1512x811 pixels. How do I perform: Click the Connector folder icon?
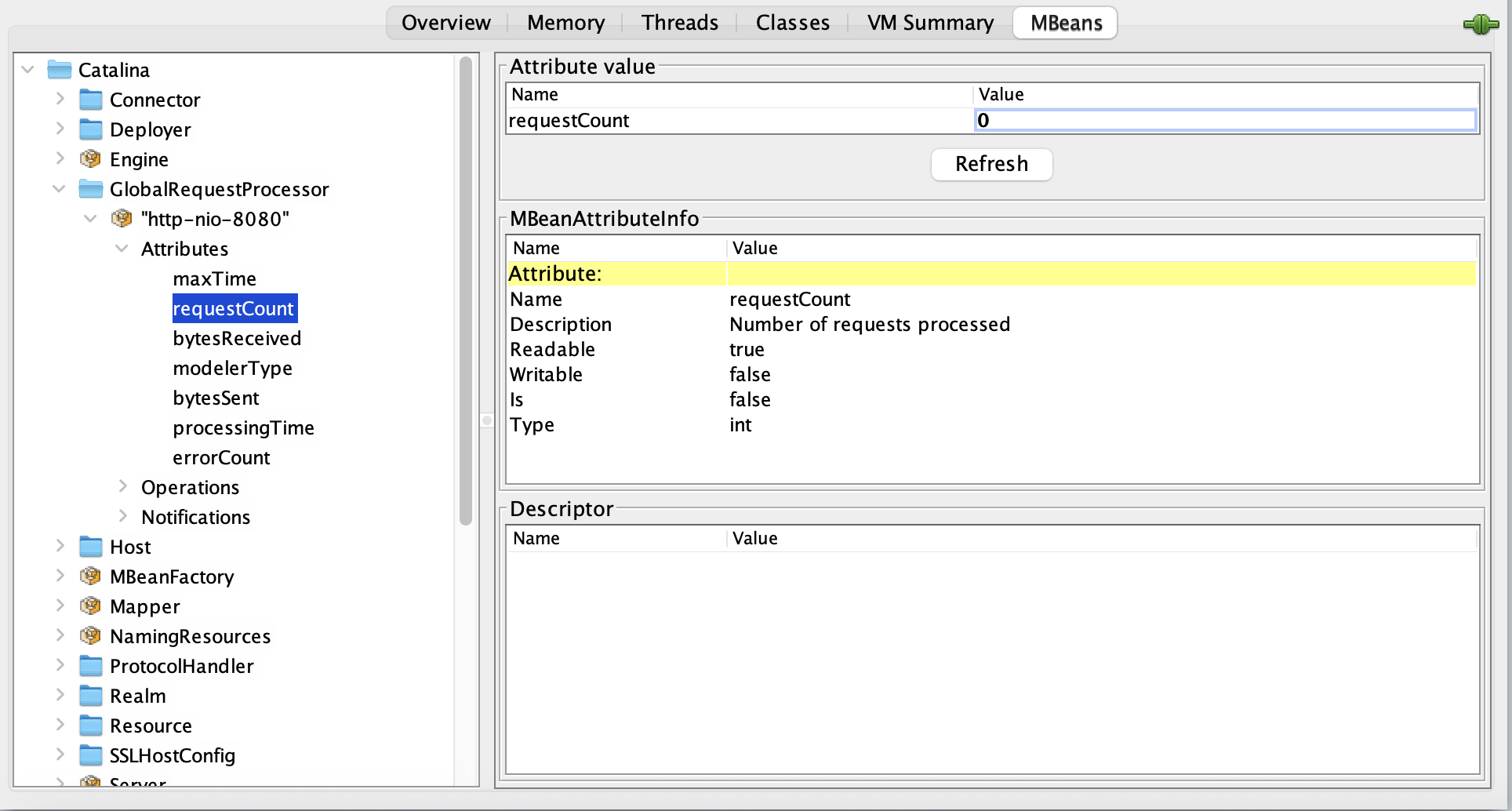coord(91,100)
